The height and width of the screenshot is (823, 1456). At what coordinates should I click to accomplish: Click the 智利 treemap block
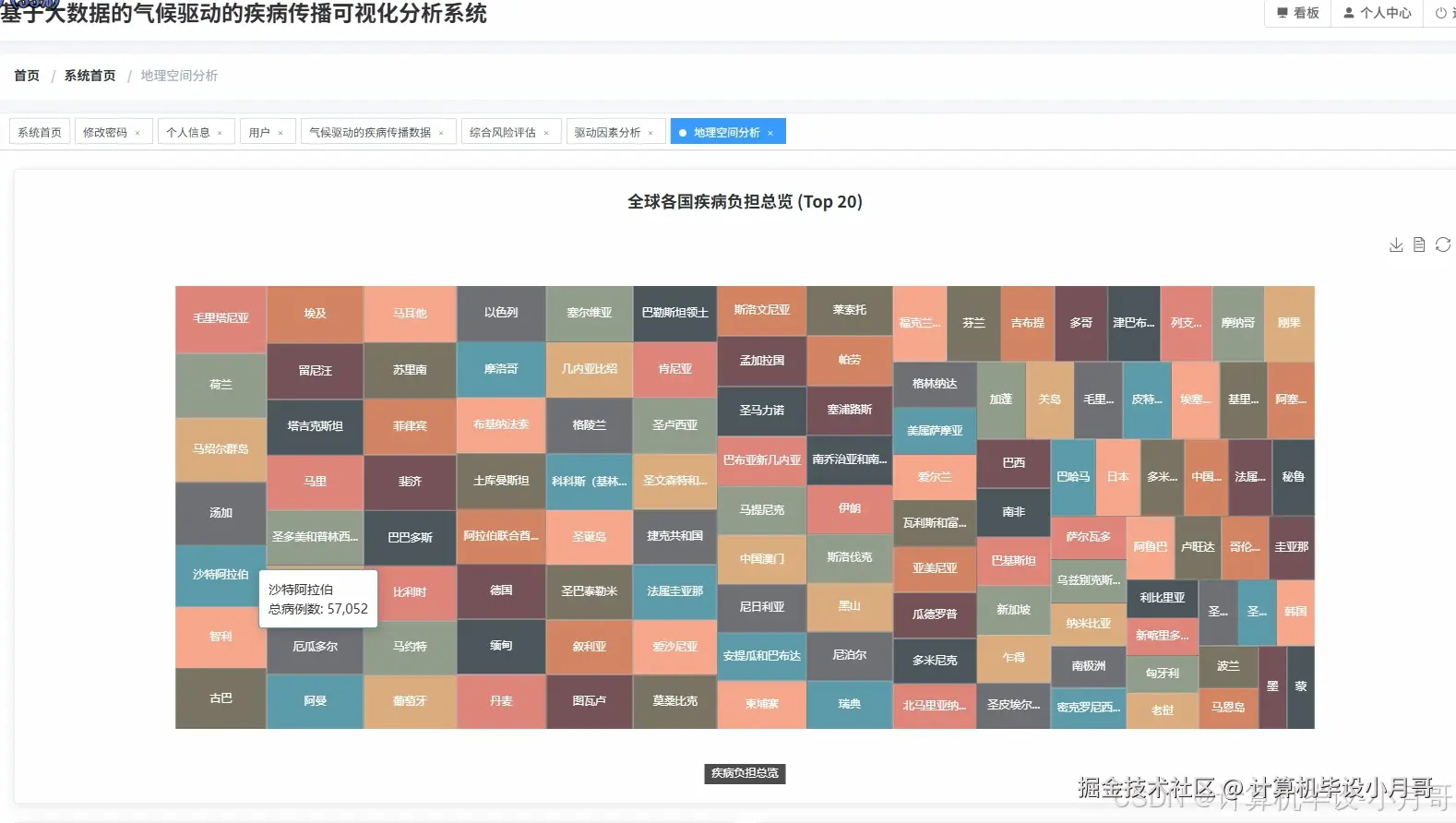coord(221,637)
